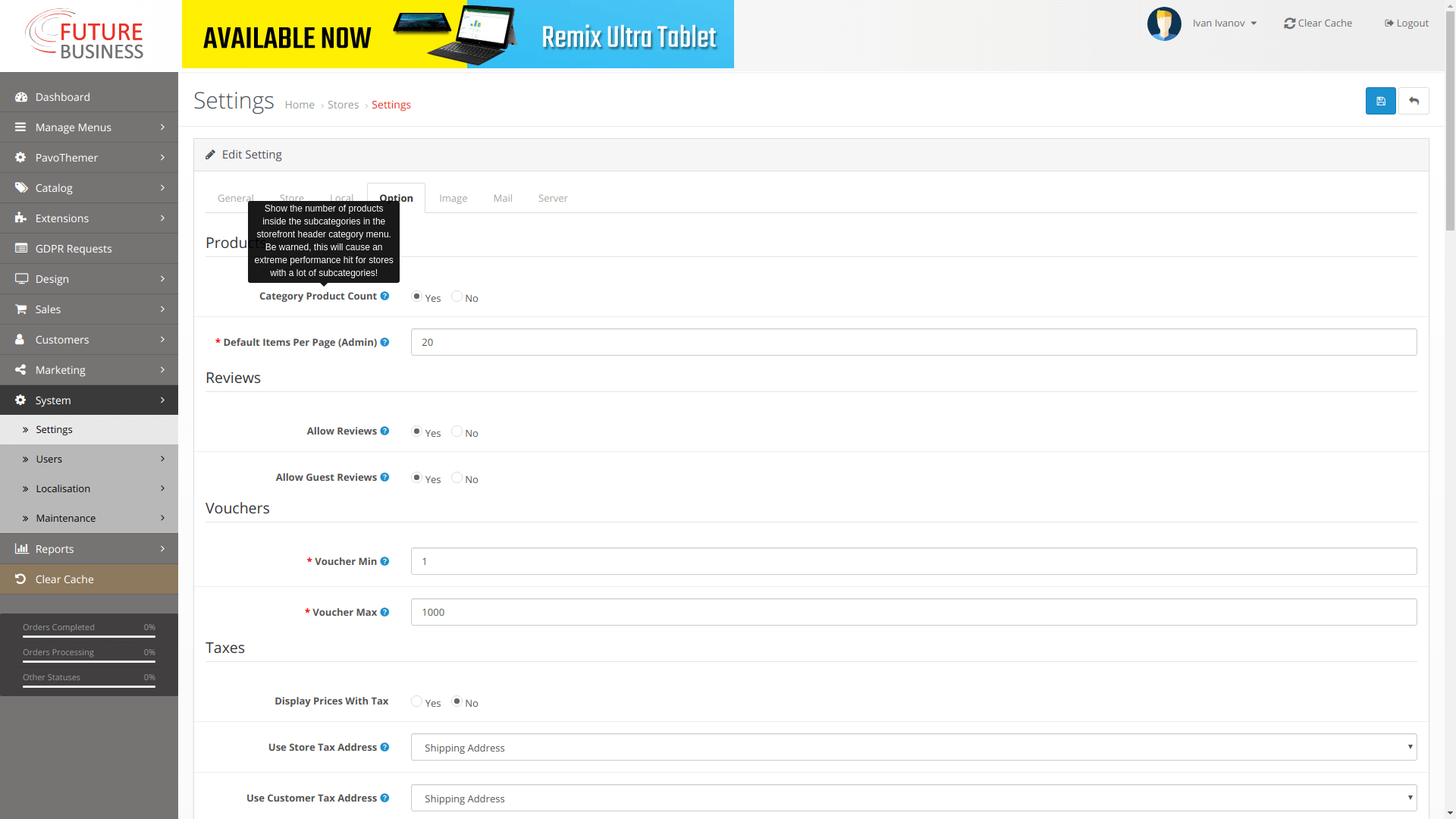Click the save/floppy disk icon top right

pos(1381,100)
